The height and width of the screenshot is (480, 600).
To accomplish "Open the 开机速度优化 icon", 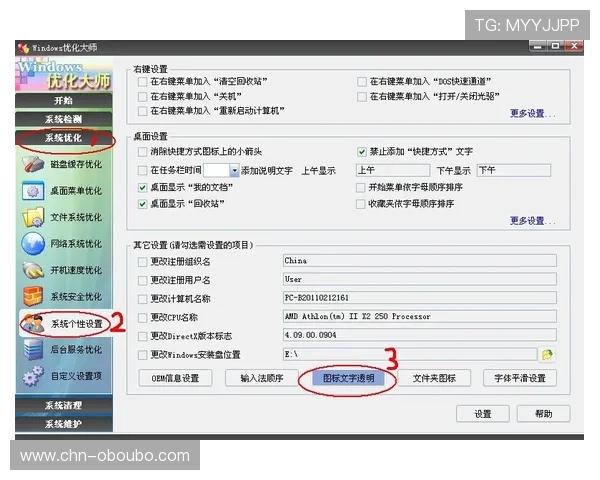I will tap(33, 270).
